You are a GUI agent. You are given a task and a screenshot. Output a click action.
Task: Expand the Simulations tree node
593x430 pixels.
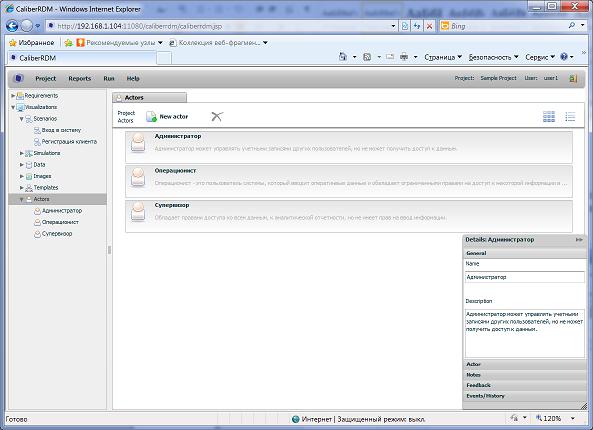coord(22,153)
